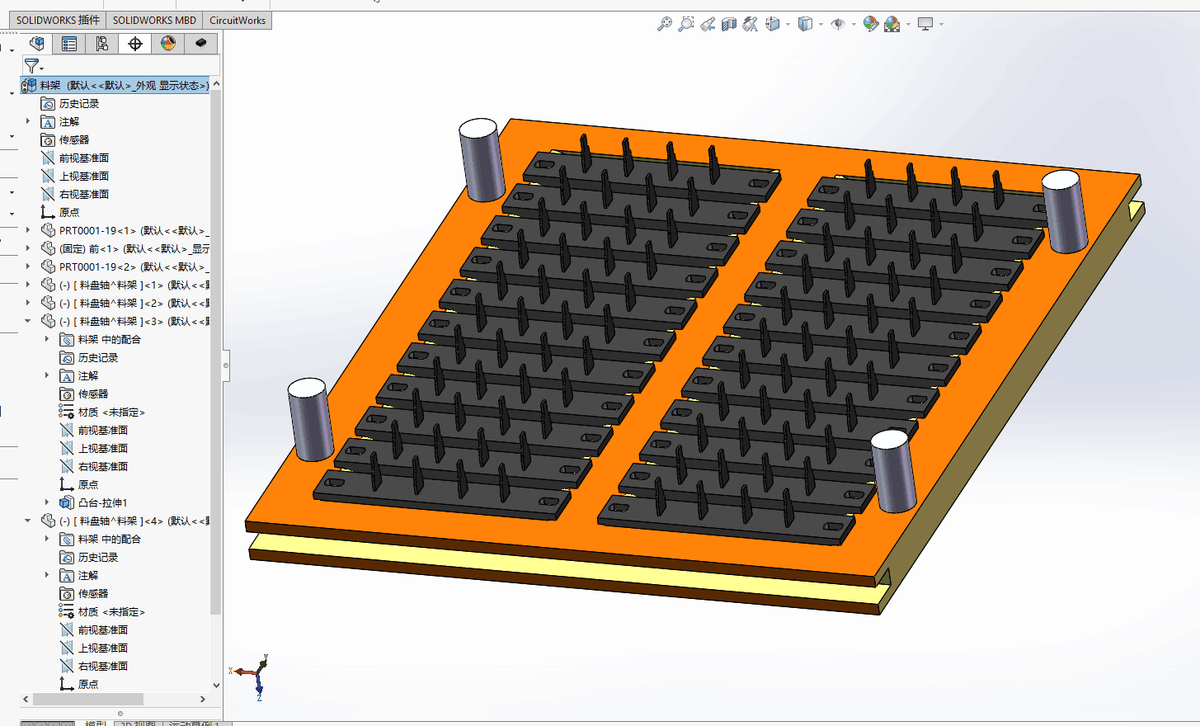
Task: Click the top-level 原点 origin icon
Action: [47, 212]
